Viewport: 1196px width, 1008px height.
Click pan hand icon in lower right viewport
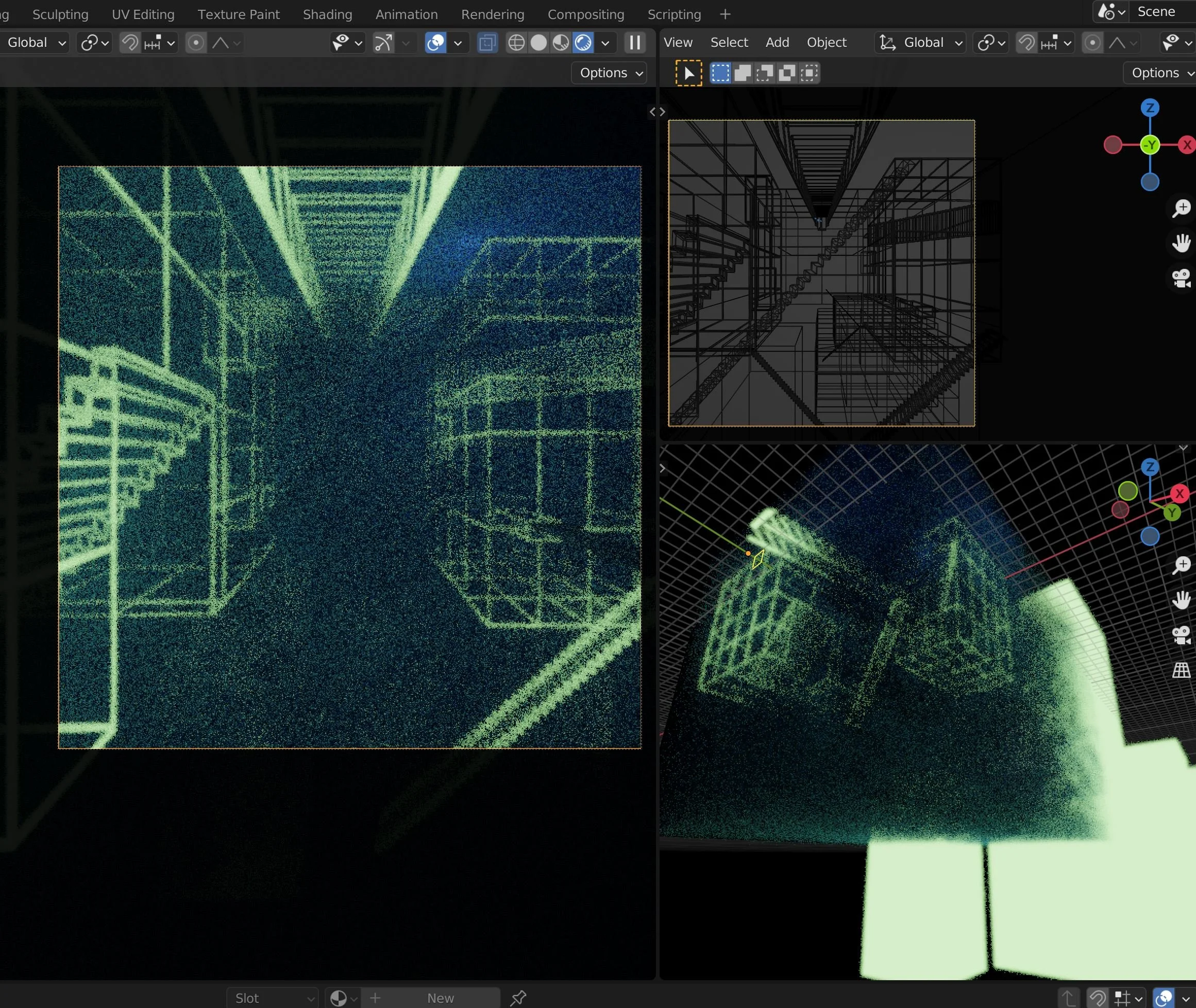(1181, 600)
